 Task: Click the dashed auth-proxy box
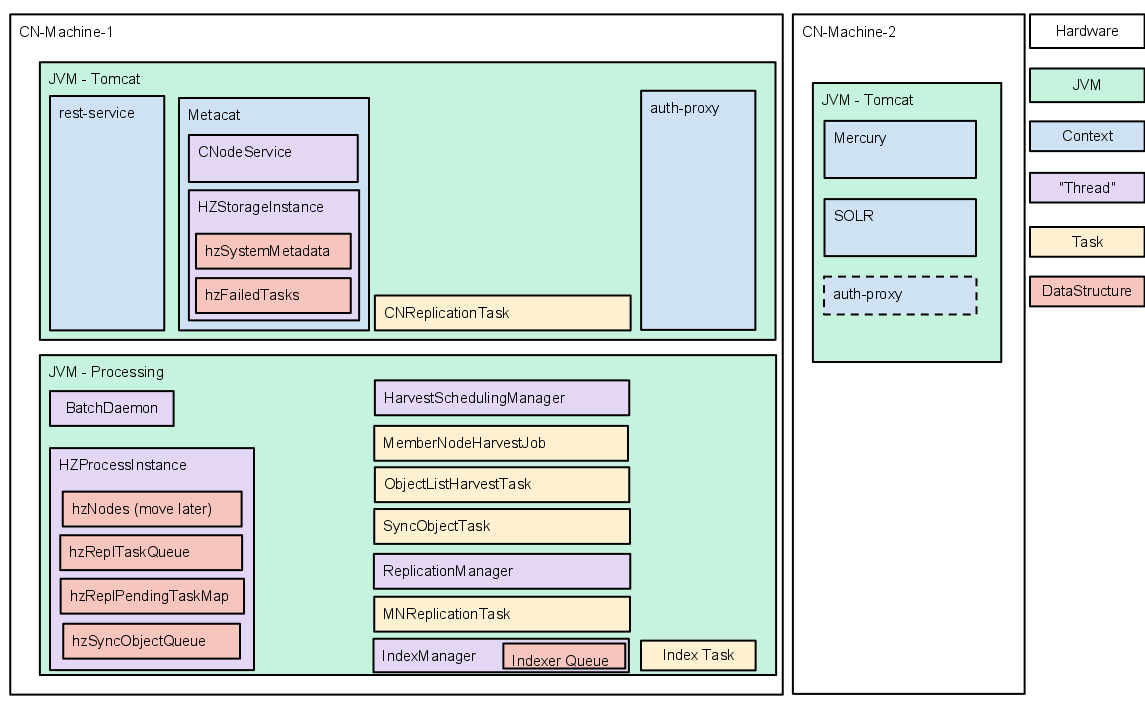coord(899,295)
